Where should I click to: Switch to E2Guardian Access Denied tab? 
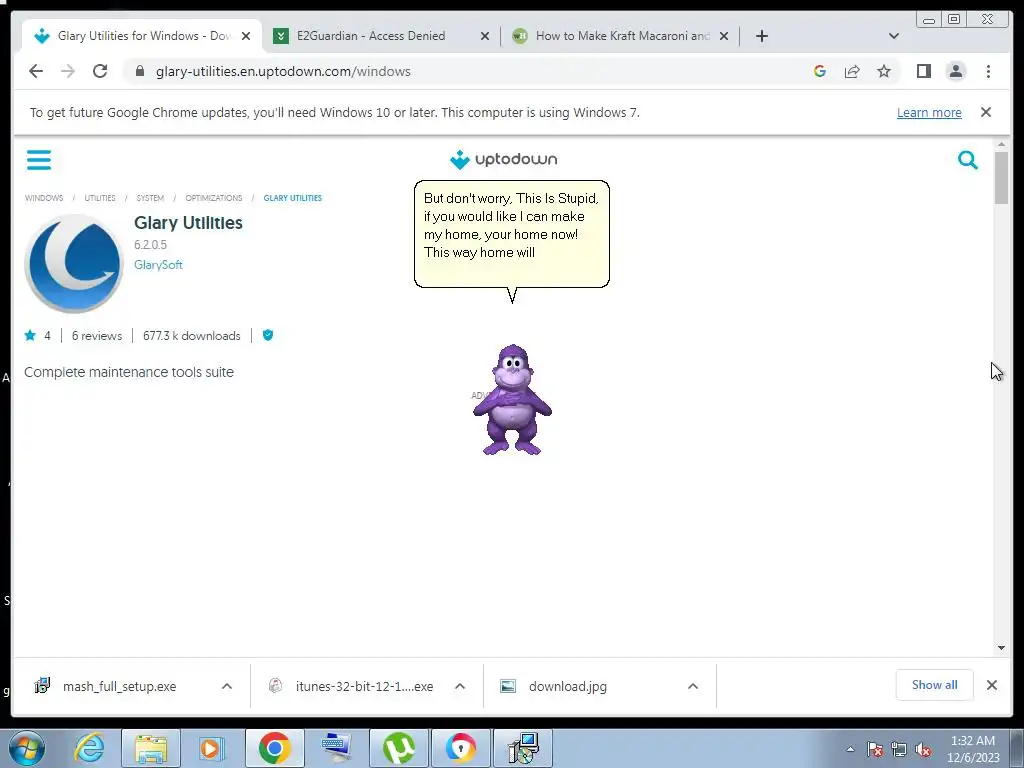point(371,36)
